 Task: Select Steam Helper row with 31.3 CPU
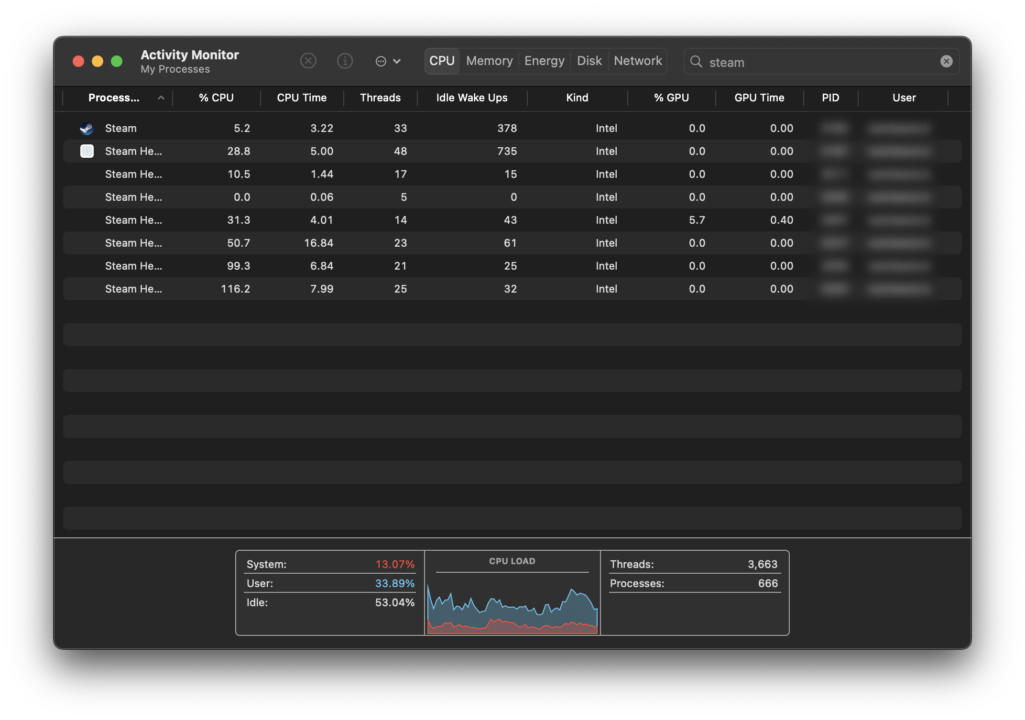coord(512,220)
